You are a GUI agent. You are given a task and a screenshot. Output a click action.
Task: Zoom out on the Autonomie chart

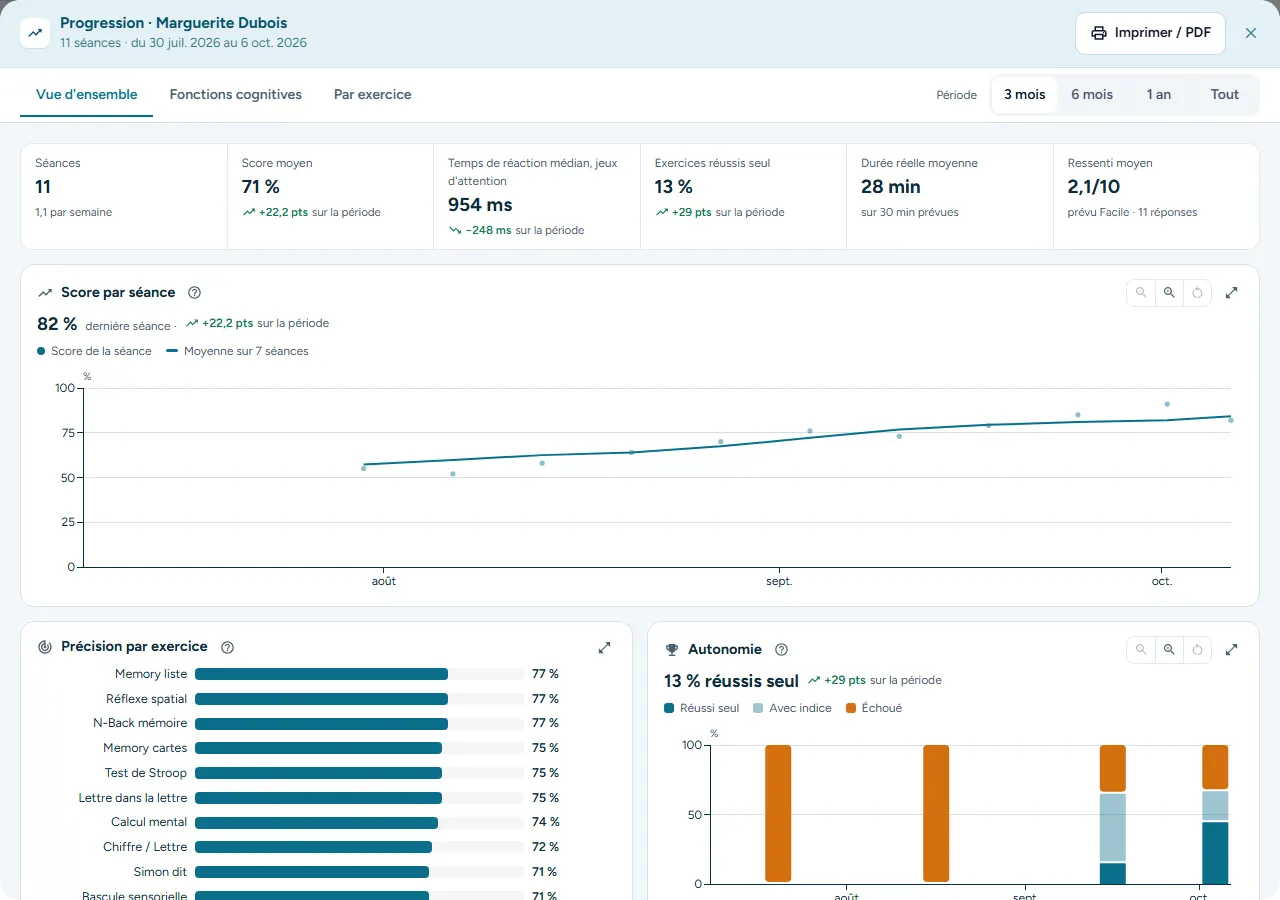point(1141,650)
